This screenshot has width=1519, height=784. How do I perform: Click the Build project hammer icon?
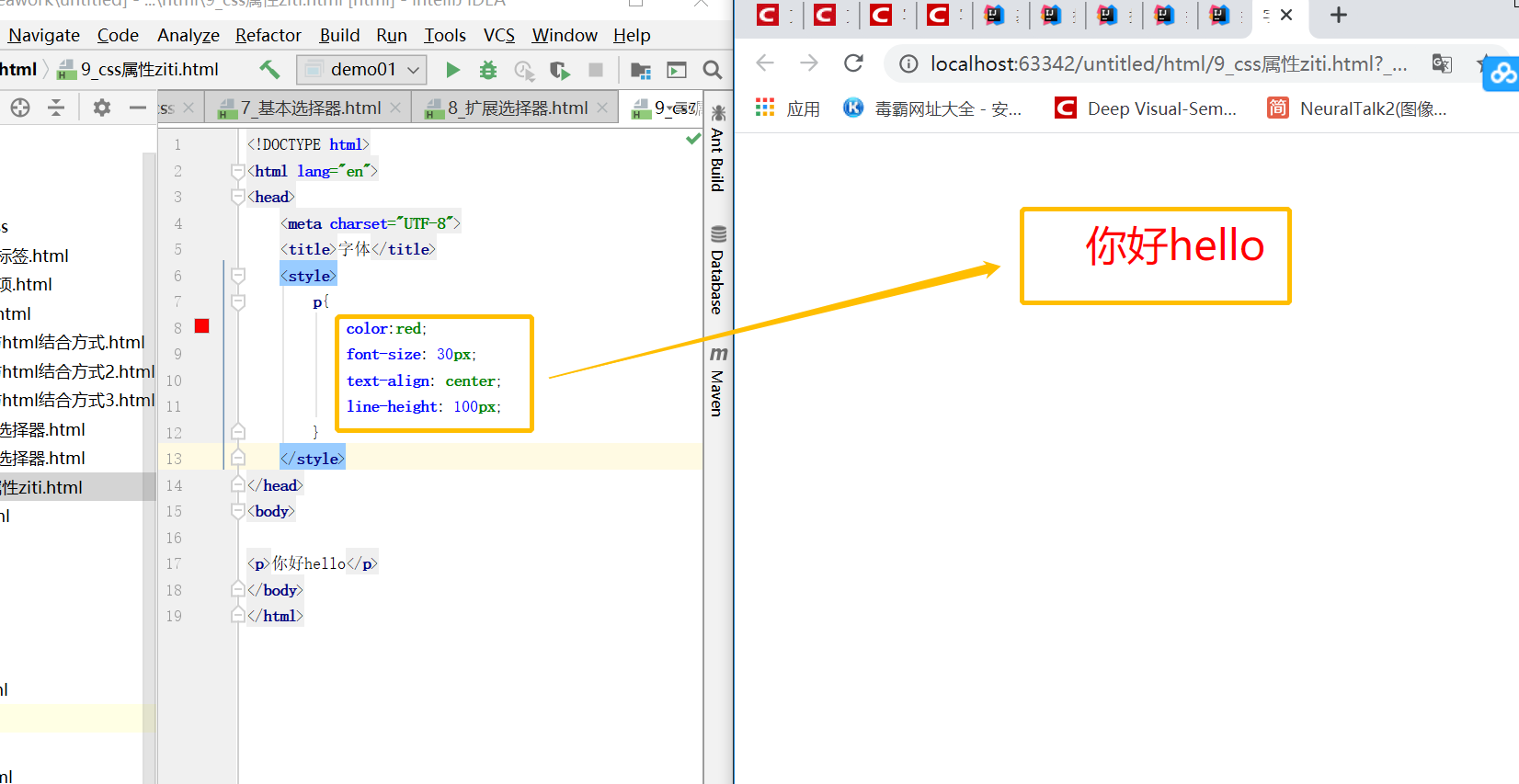[269, 69]
